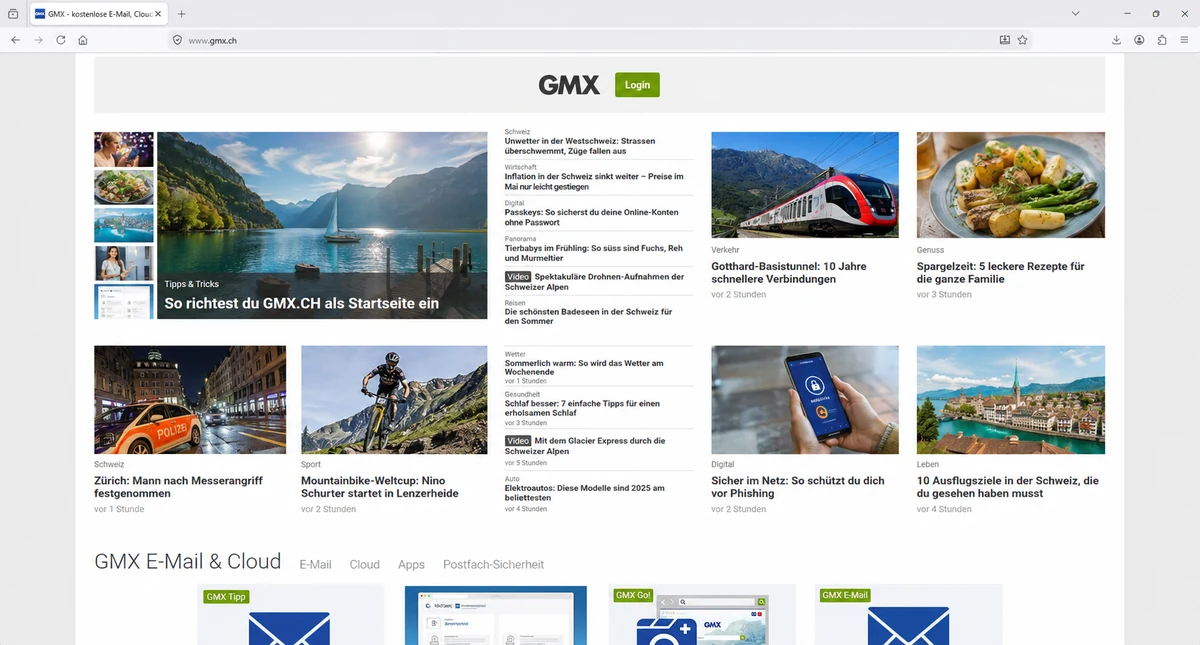Select the Cloud section tab
The height and width of the screenshot is (645, 1200).
365,565
